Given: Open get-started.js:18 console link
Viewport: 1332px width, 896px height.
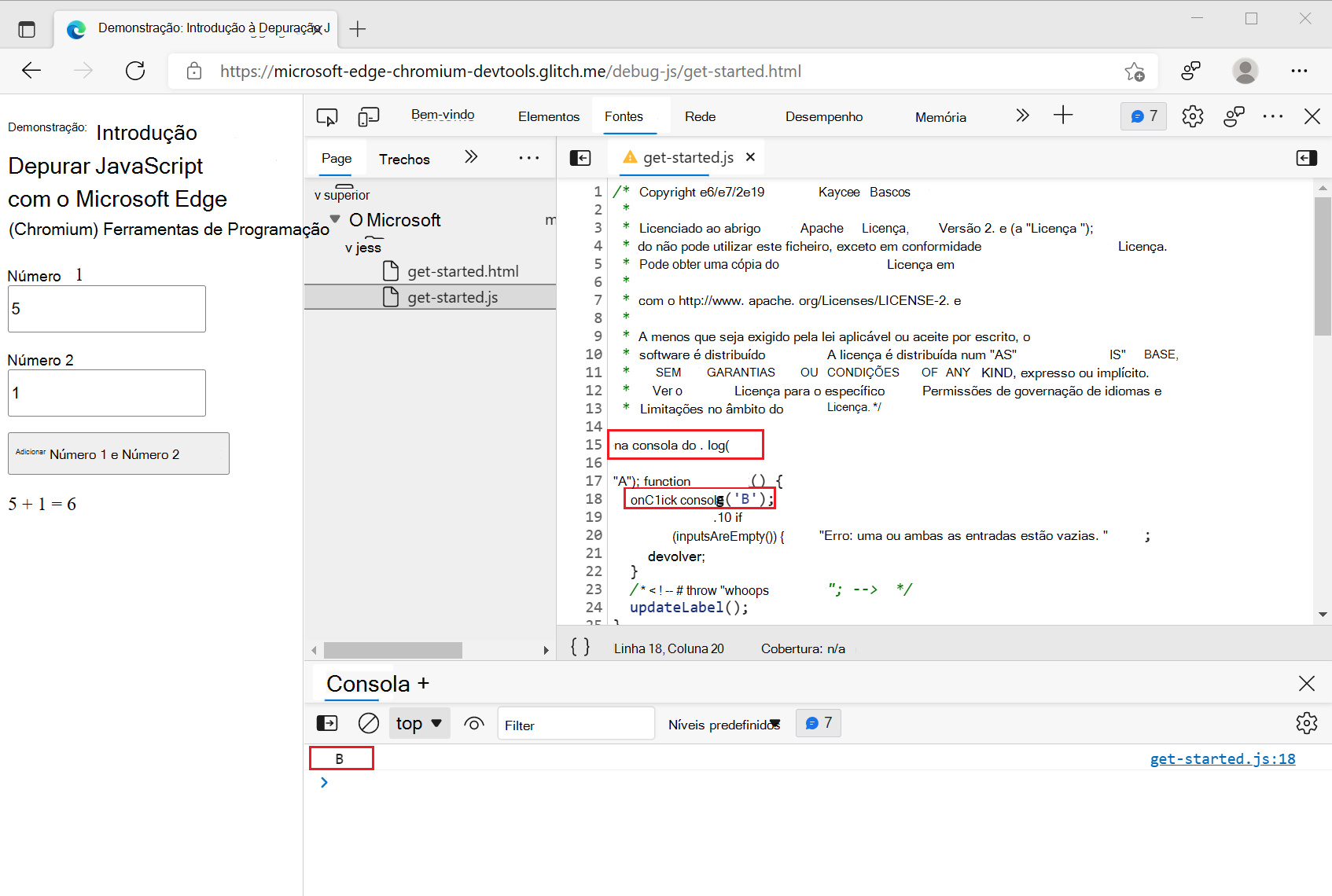Looking at the screenshot, I should (x=1222, y=758).
